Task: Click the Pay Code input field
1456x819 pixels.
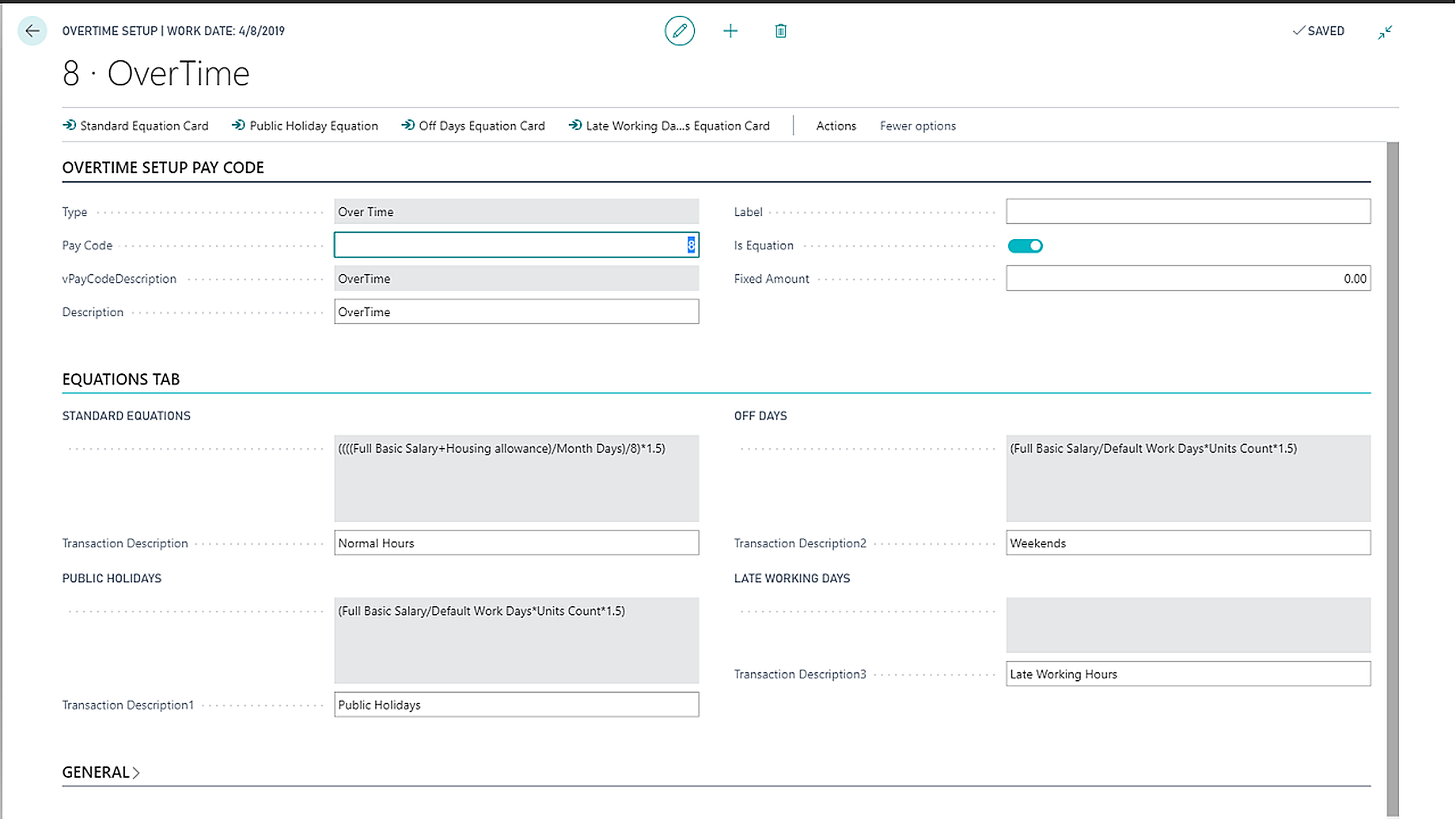Action: pyautogui.click(x=516, y=245)
